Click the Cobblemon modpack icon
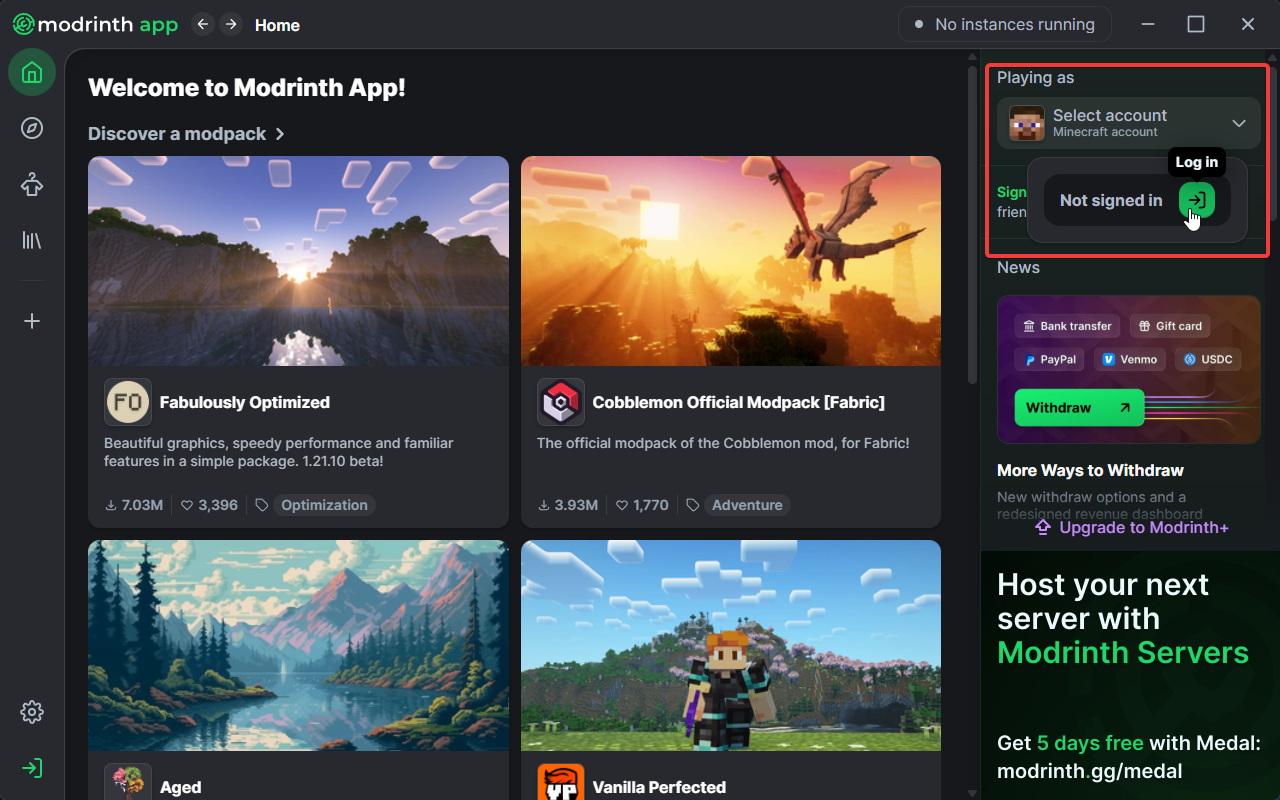Image resolution: width=1280 pixels, height=800 pixels. pyautogui.click(x=561, y=402)
